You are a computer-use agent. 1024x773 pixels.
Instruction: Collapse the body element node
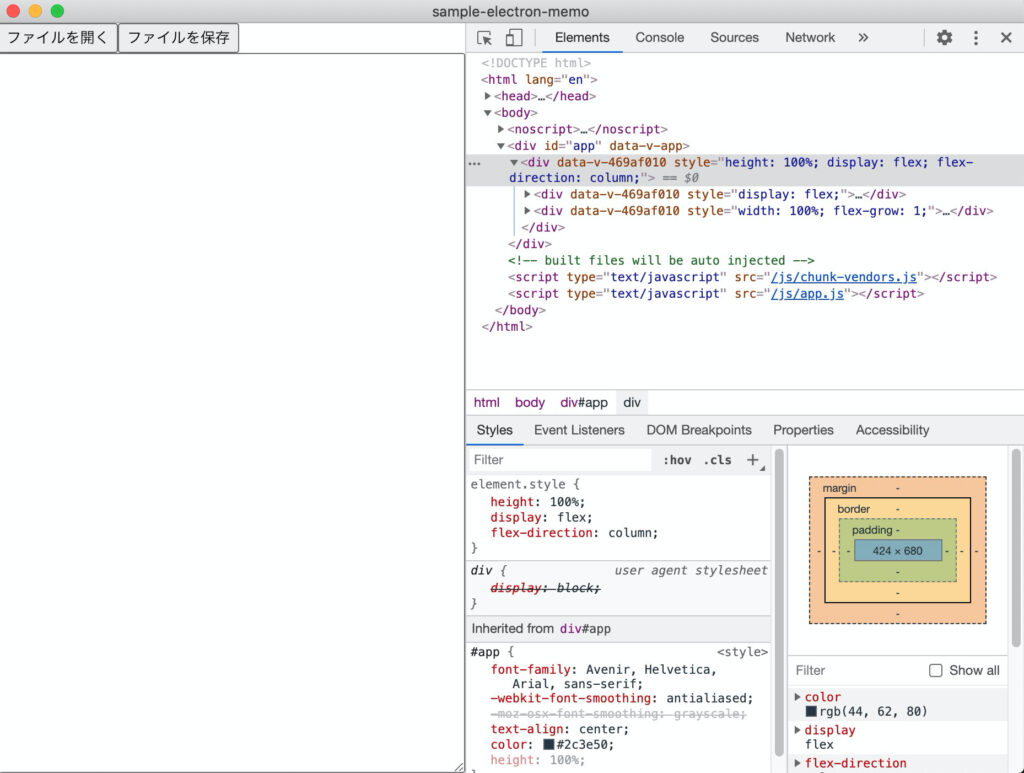[x=487, y=113]
